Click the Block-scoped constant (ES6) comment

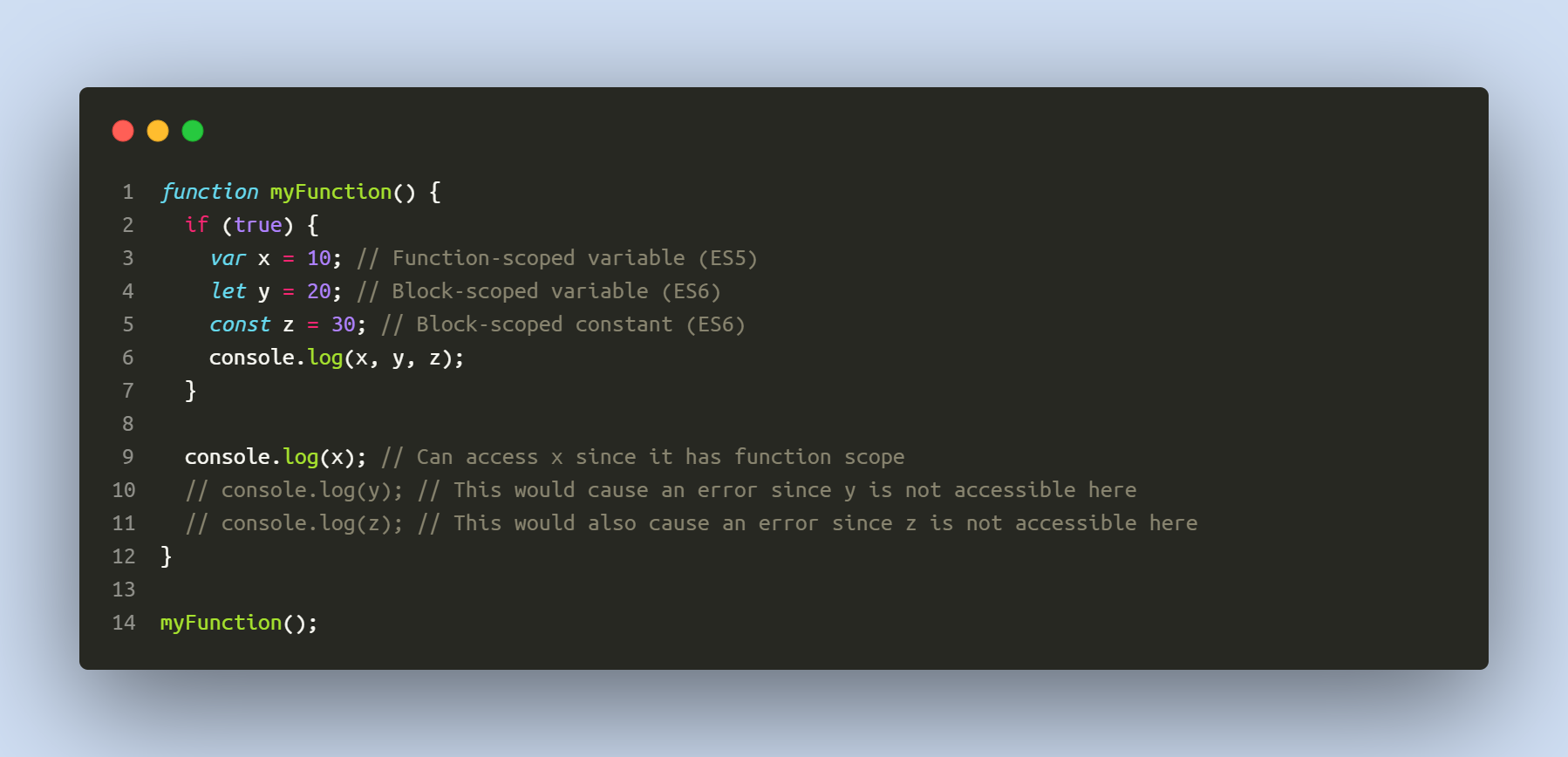(563, 324)
